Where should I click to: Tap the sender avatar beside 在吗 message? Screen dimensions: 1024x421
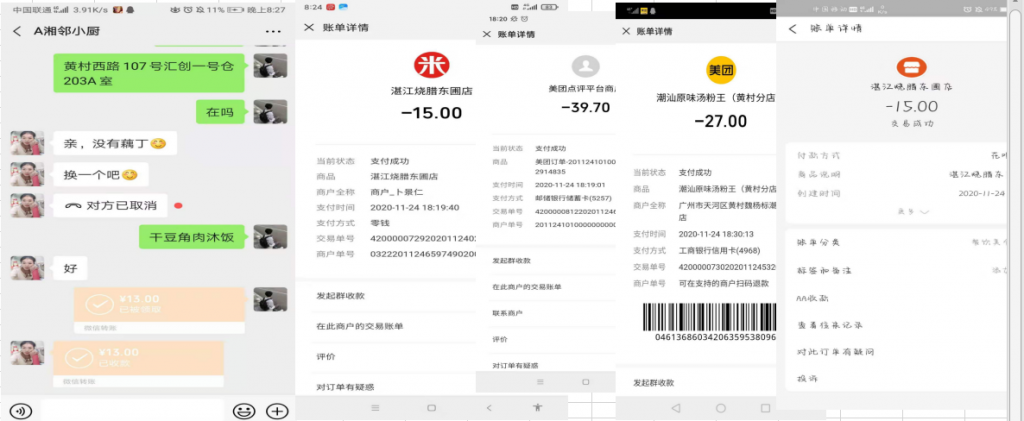[x=270, y=112]
